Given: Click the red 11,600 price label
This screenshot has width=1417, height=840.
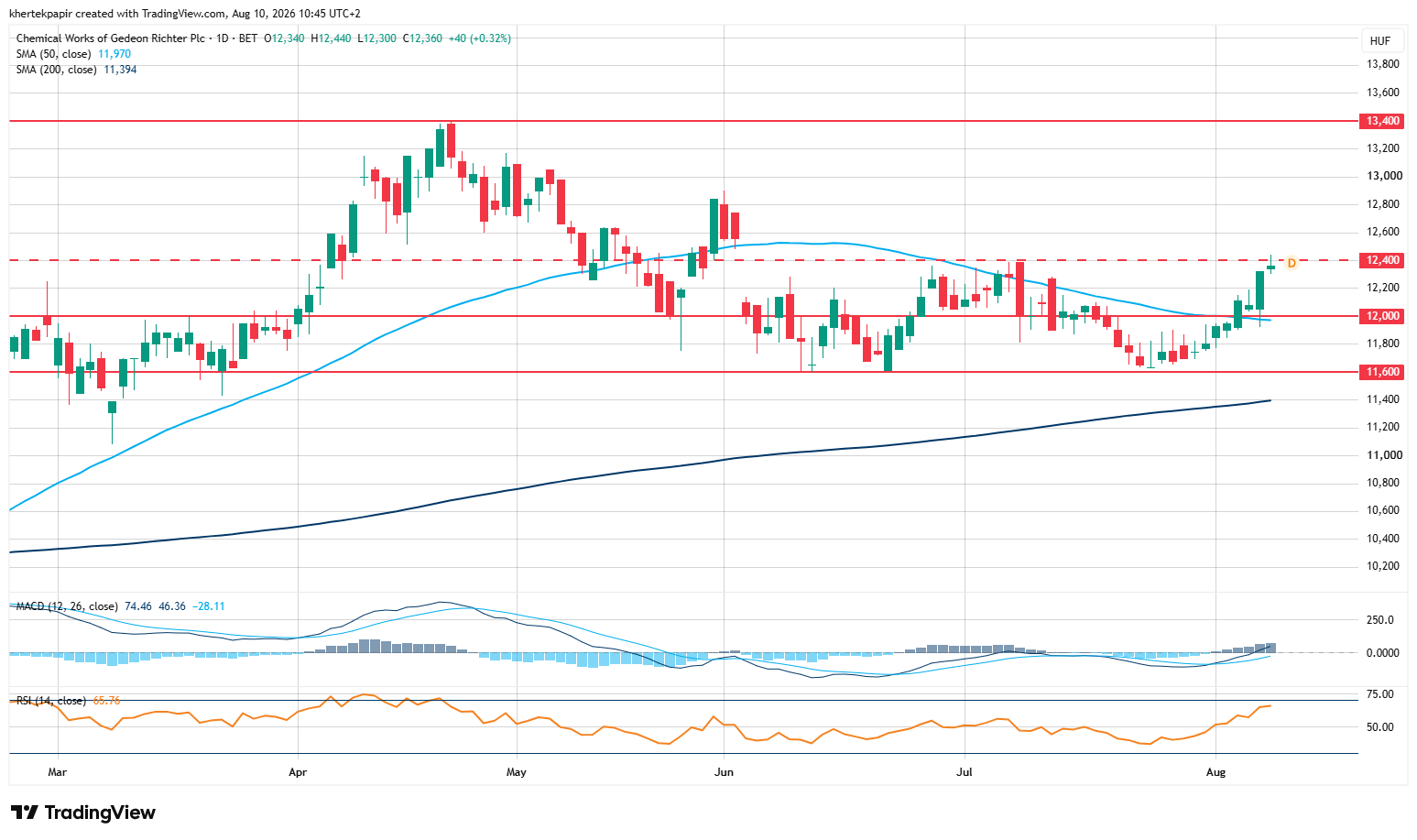Looking at the screenshot, I should [1383, 372].
